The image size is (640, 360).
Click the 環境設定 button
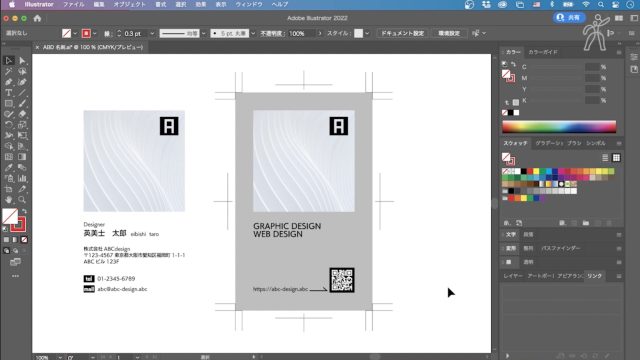(449, 33)
